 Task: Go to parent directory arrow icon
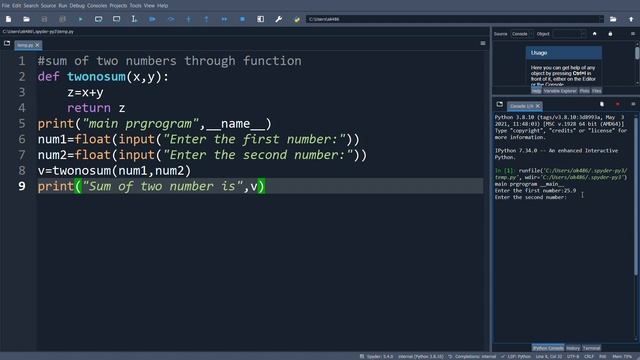tap(631, 19)
